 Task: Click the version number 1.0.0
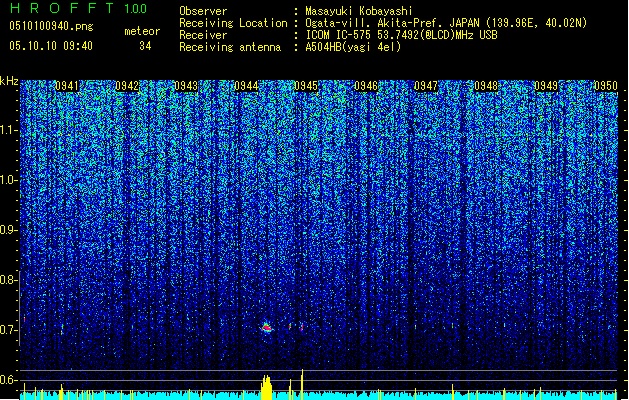tap(136, 9)
